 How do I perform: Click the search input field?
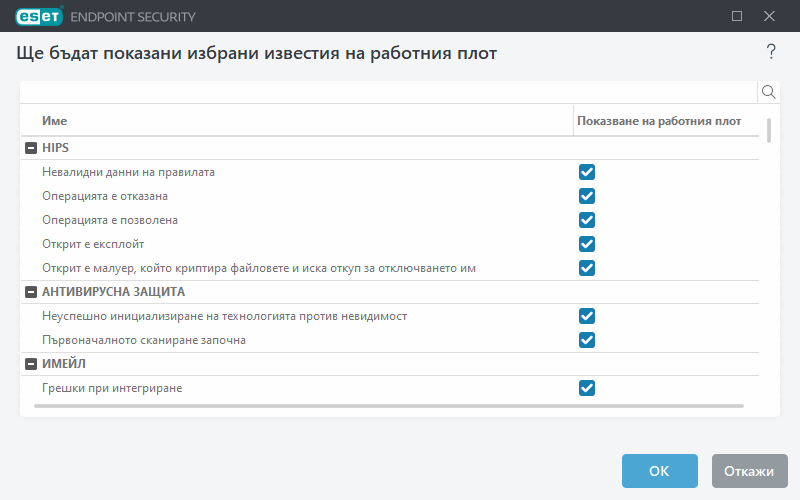click(389, 92)
